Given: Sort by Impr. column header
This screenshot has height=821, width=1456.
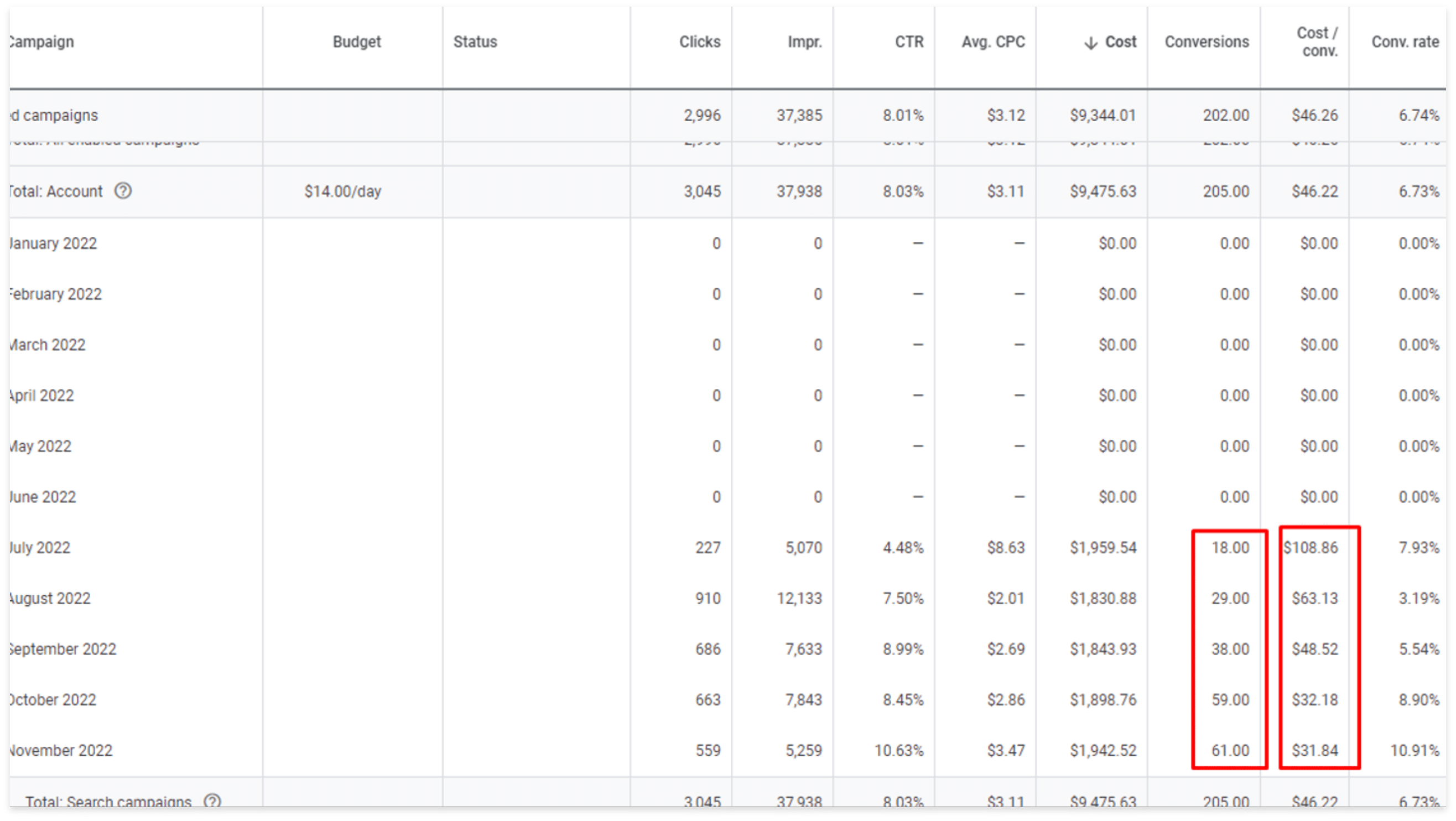Looking at the screenshot, I should (x=804, y=42).
